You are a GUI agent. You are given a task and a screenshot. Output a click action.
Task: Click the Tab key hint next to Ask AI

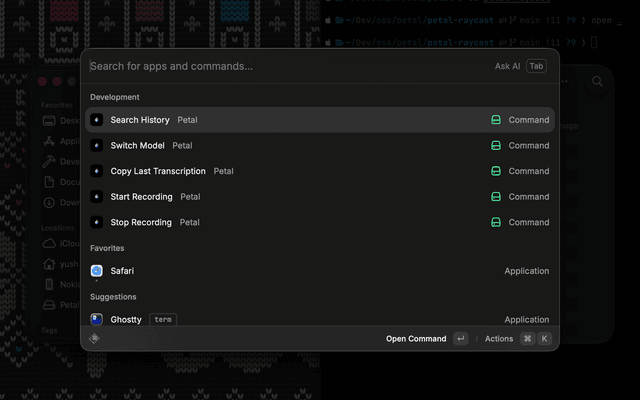tap(537, 66)
